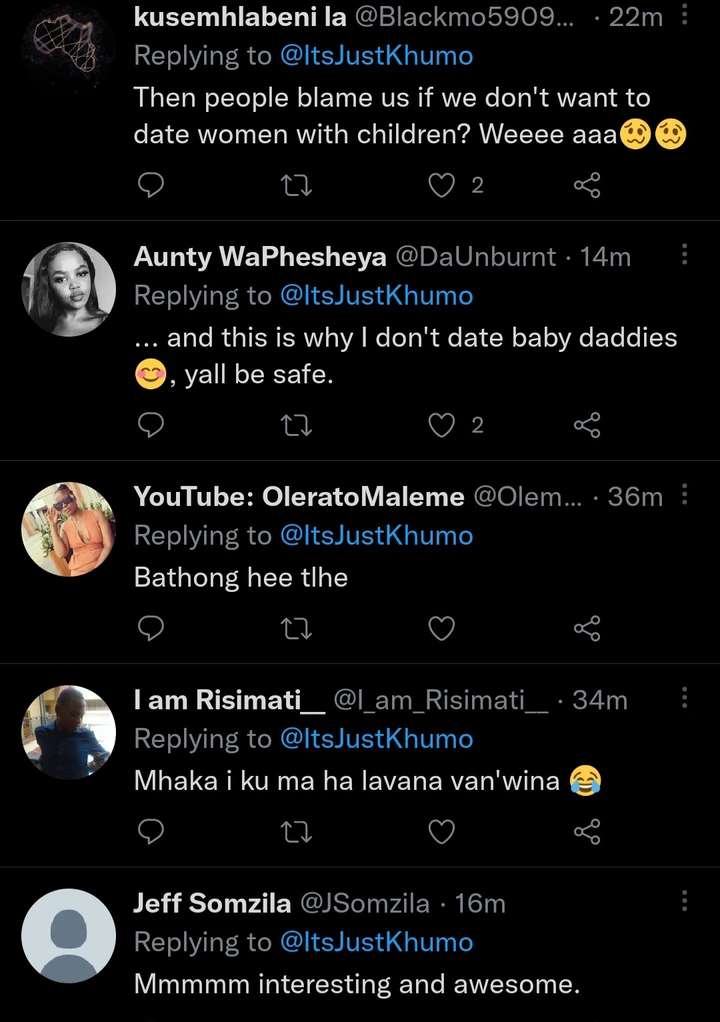Like the 'Bathong hee tlhe' tweet
Screen dimensions: 720x1022
[441, 628]
